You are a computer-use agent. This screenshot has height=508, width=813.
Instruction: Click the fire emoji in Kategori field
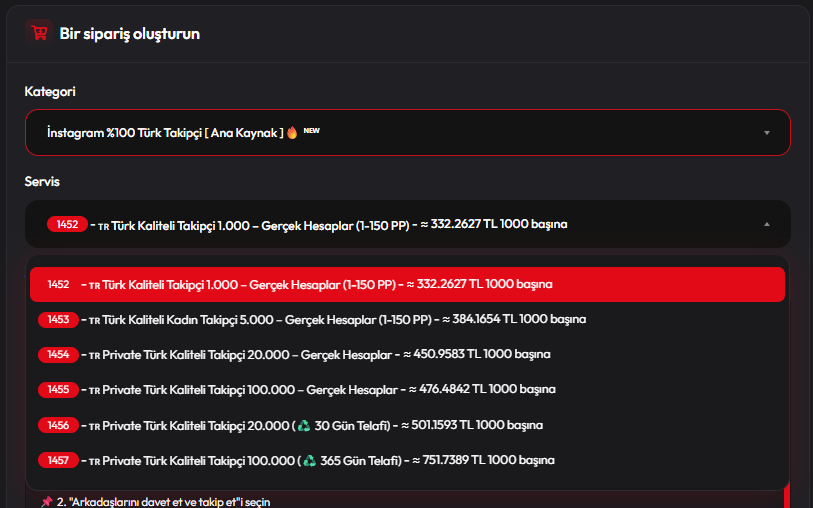[293, 132]
